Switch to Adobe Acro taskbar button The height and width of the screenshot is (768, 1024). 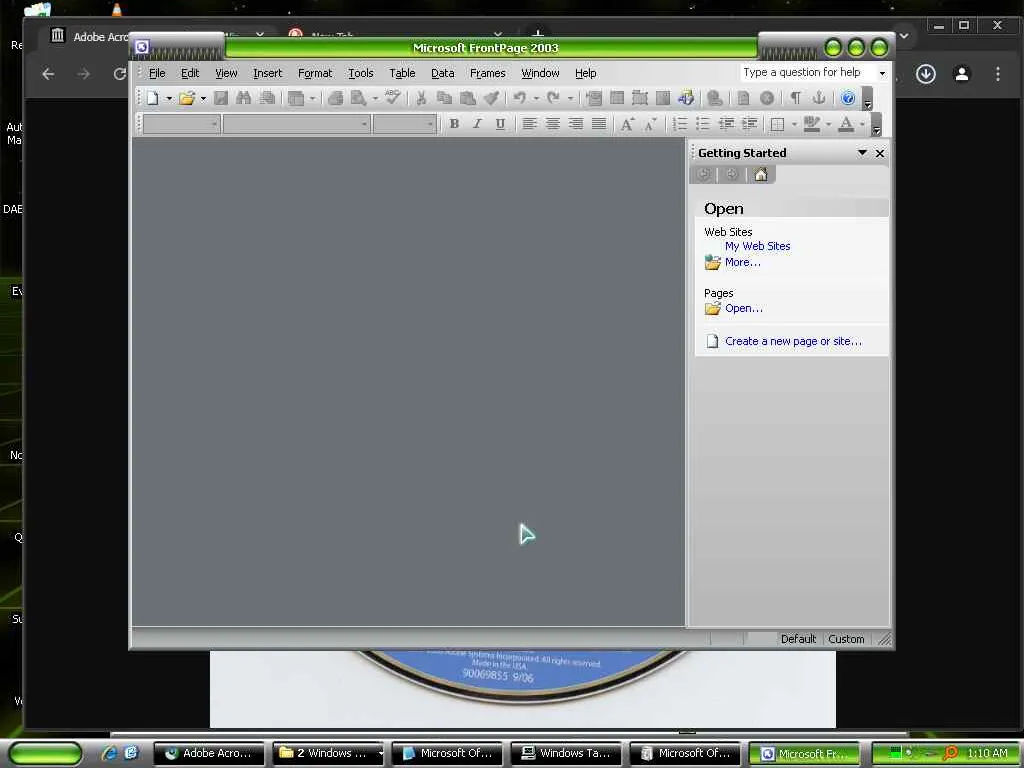pyautogui.click(x=209, y=753)
